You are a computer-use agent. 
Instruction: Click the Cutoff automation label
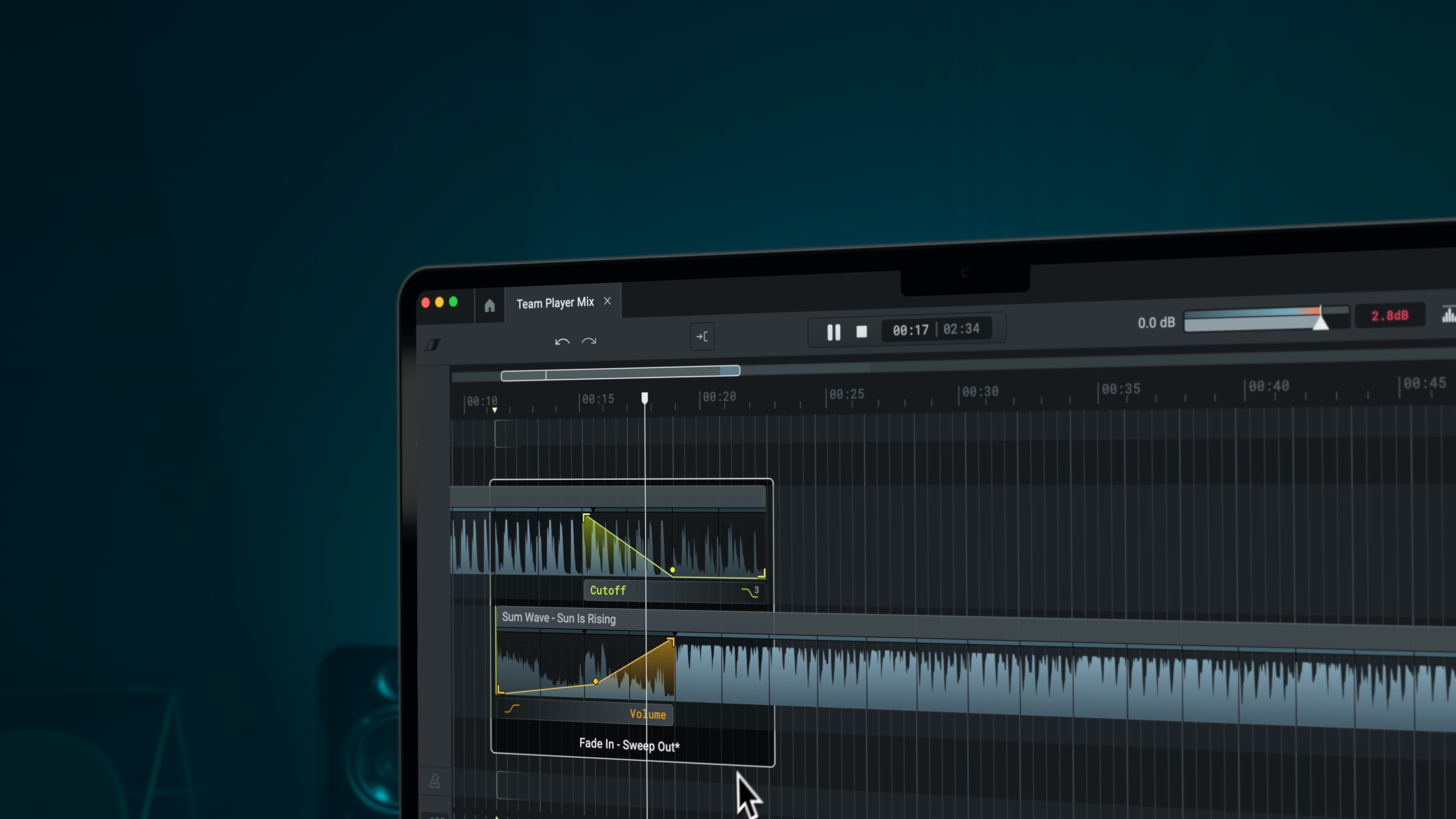click(607, 591)
